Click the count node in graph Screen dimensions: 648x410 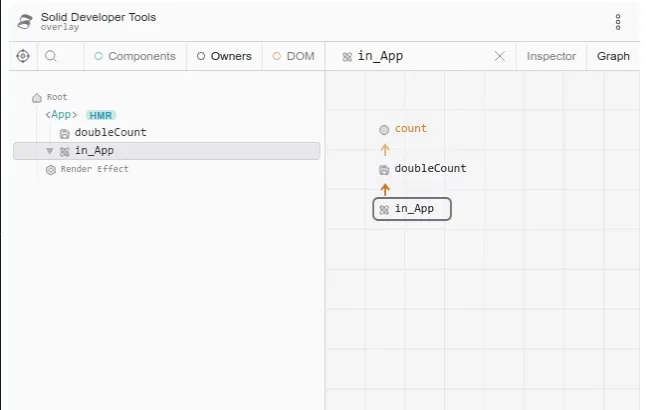point(410,129)
